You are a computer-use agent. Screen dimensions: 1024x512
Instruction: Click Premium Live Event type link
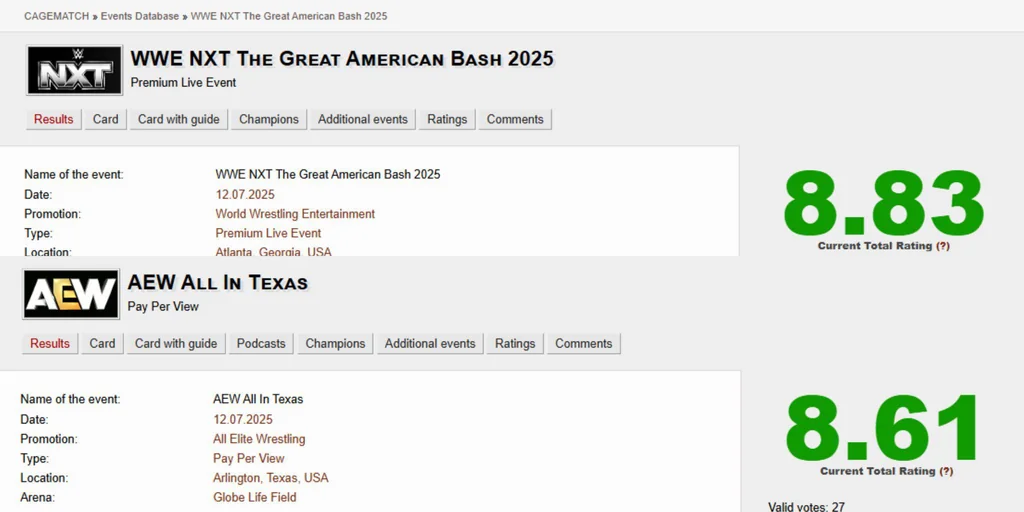pyautogui.click(x=268, y=233)
